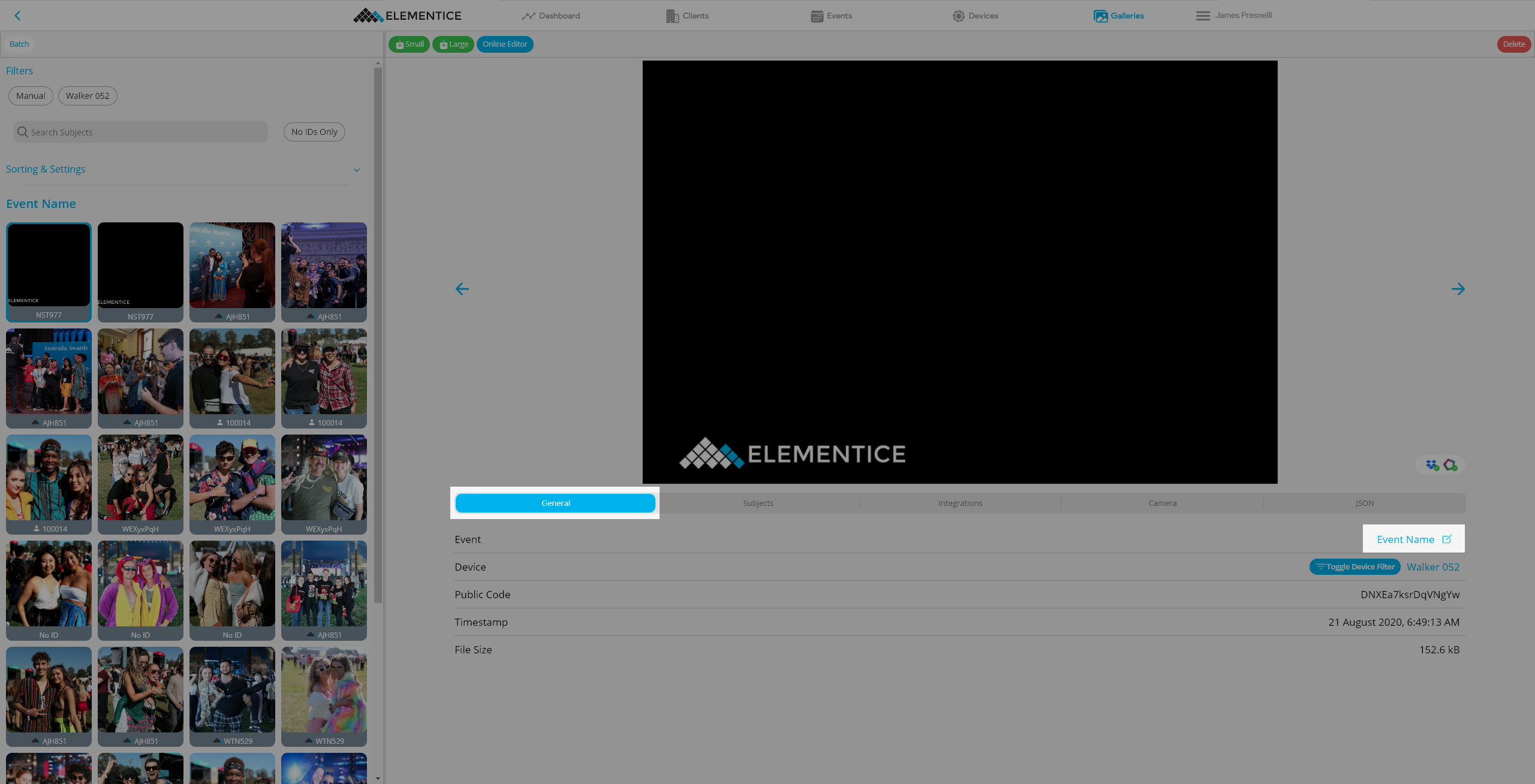Click the Dropbox sync status icon
The image size is (1535, 784).
tap(1432, 465)
